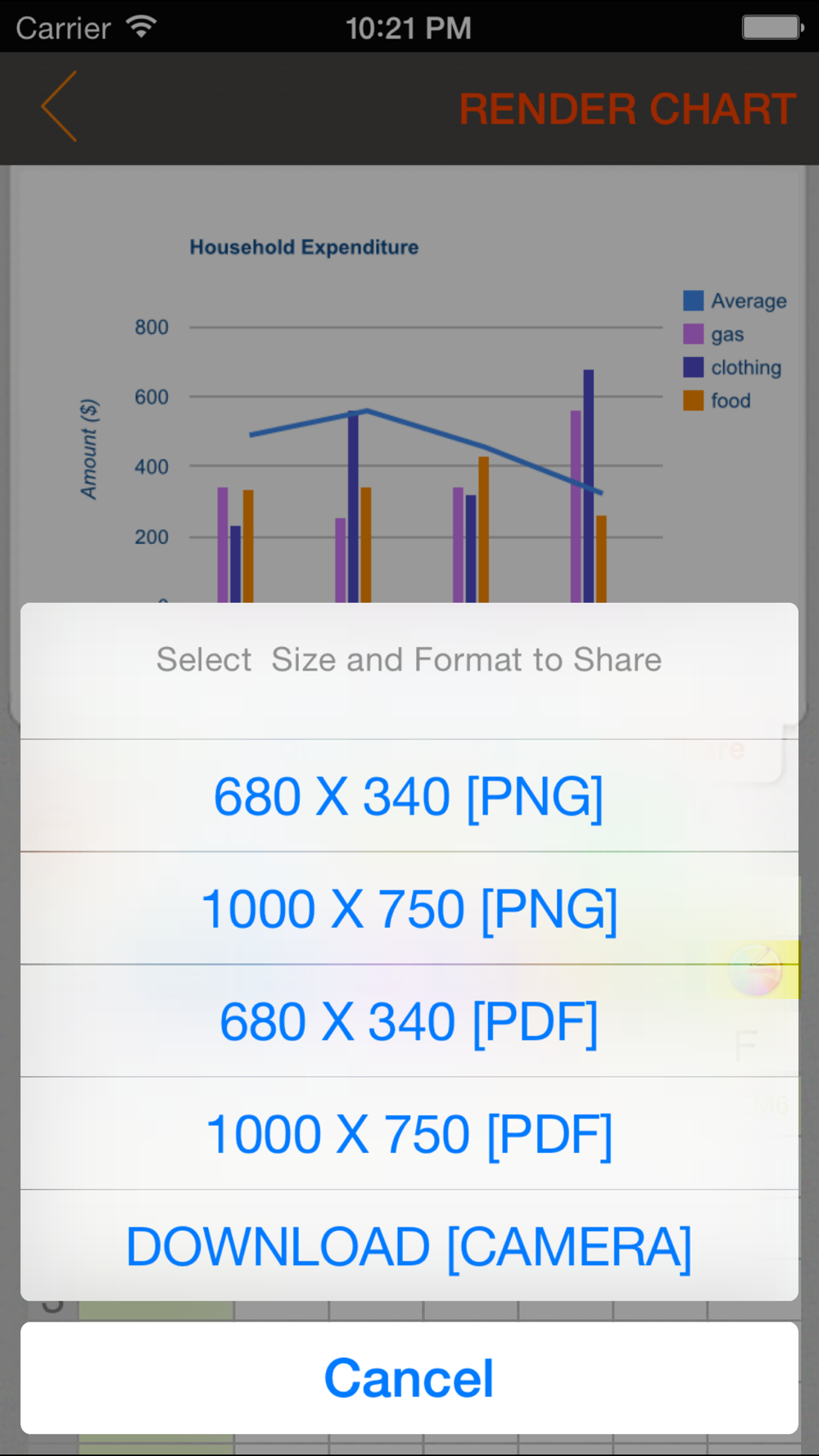Screen dimensions: 819x1456
Task: Select 680 X 340 [PDF] format
Action: point(409,1021)
